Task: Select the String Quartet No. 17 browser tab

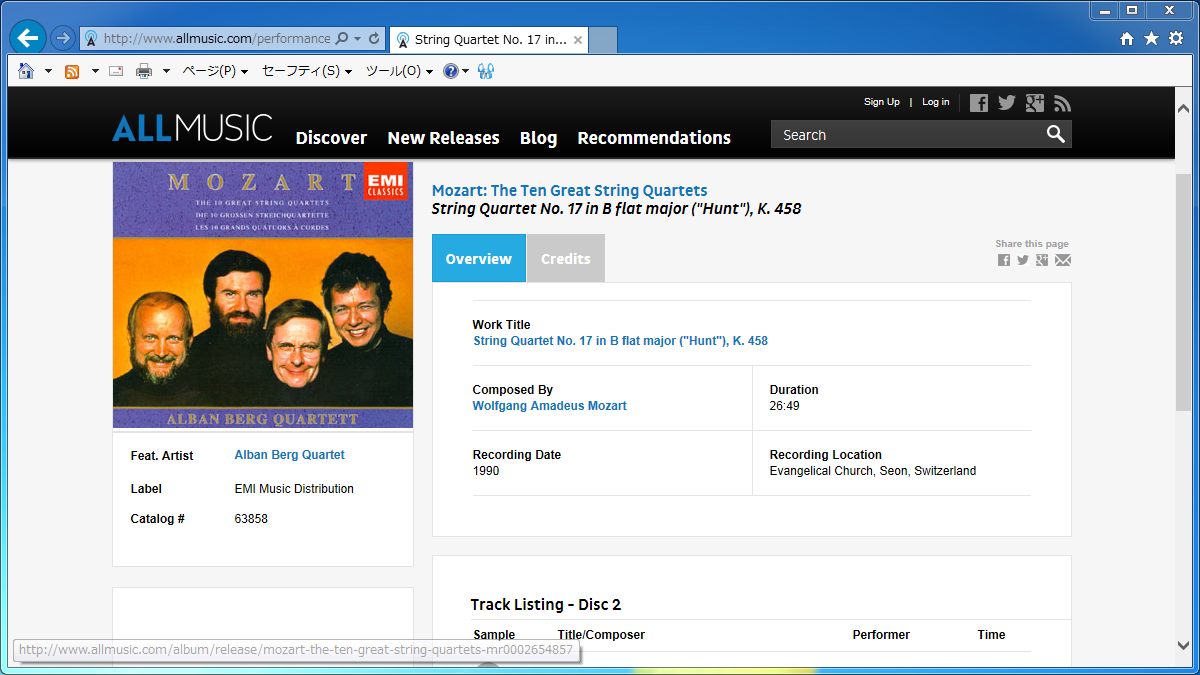Action: tap(490, 40)
